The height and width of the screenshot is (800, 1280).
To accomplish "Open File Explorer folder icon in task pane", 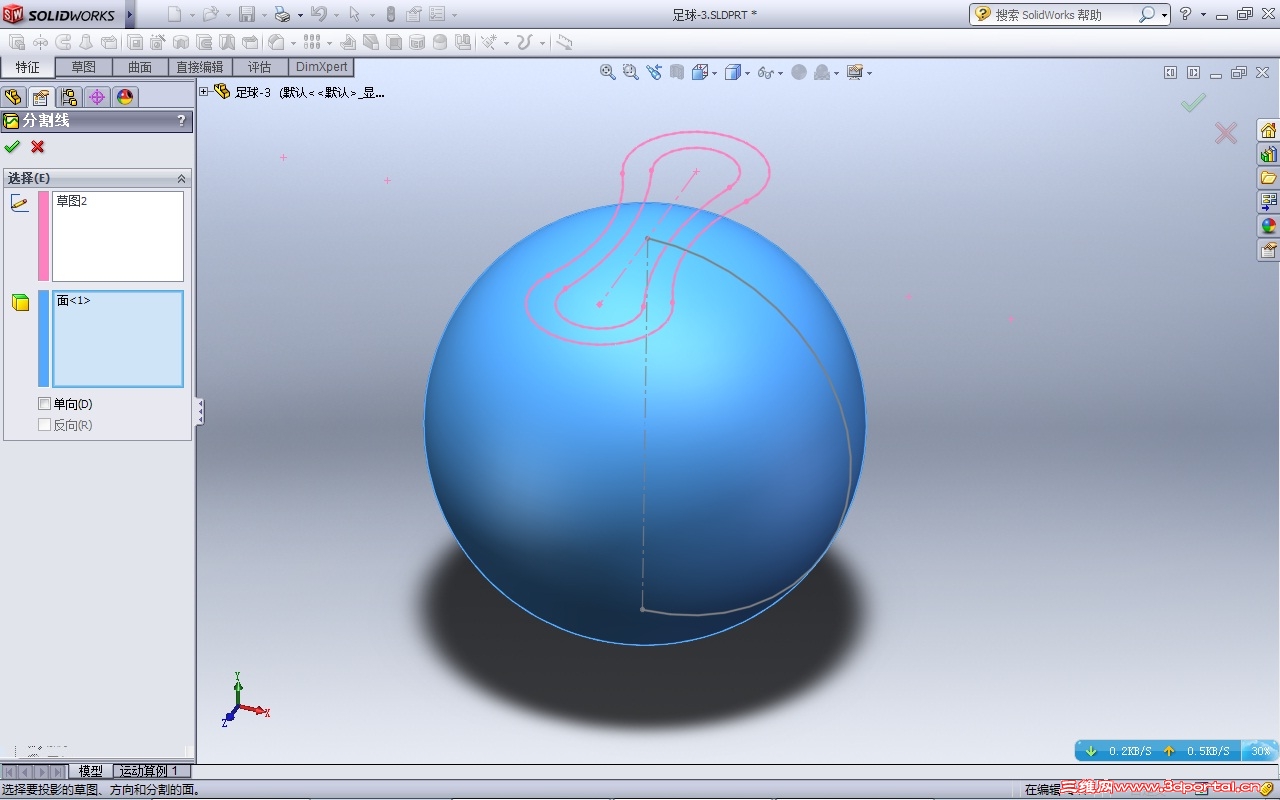I will point(1269,178).
